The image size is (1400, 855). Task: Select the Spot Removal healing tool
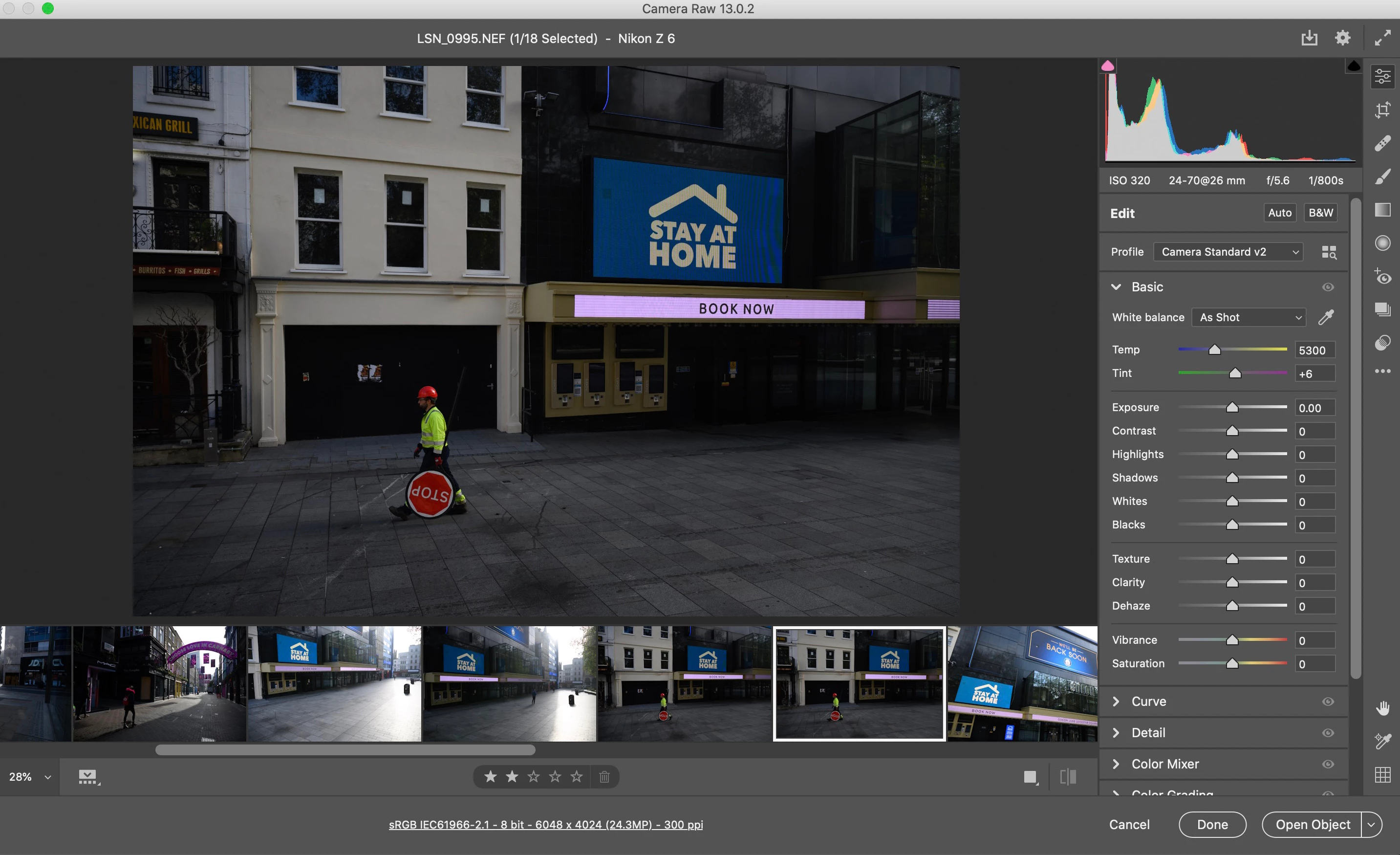(1382, 143)
